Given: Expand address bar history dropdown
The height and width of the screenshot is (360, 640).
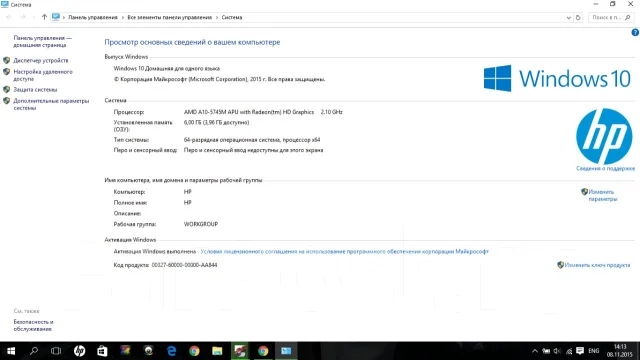Looking at the screenshot, I should [x=569, y=18].
